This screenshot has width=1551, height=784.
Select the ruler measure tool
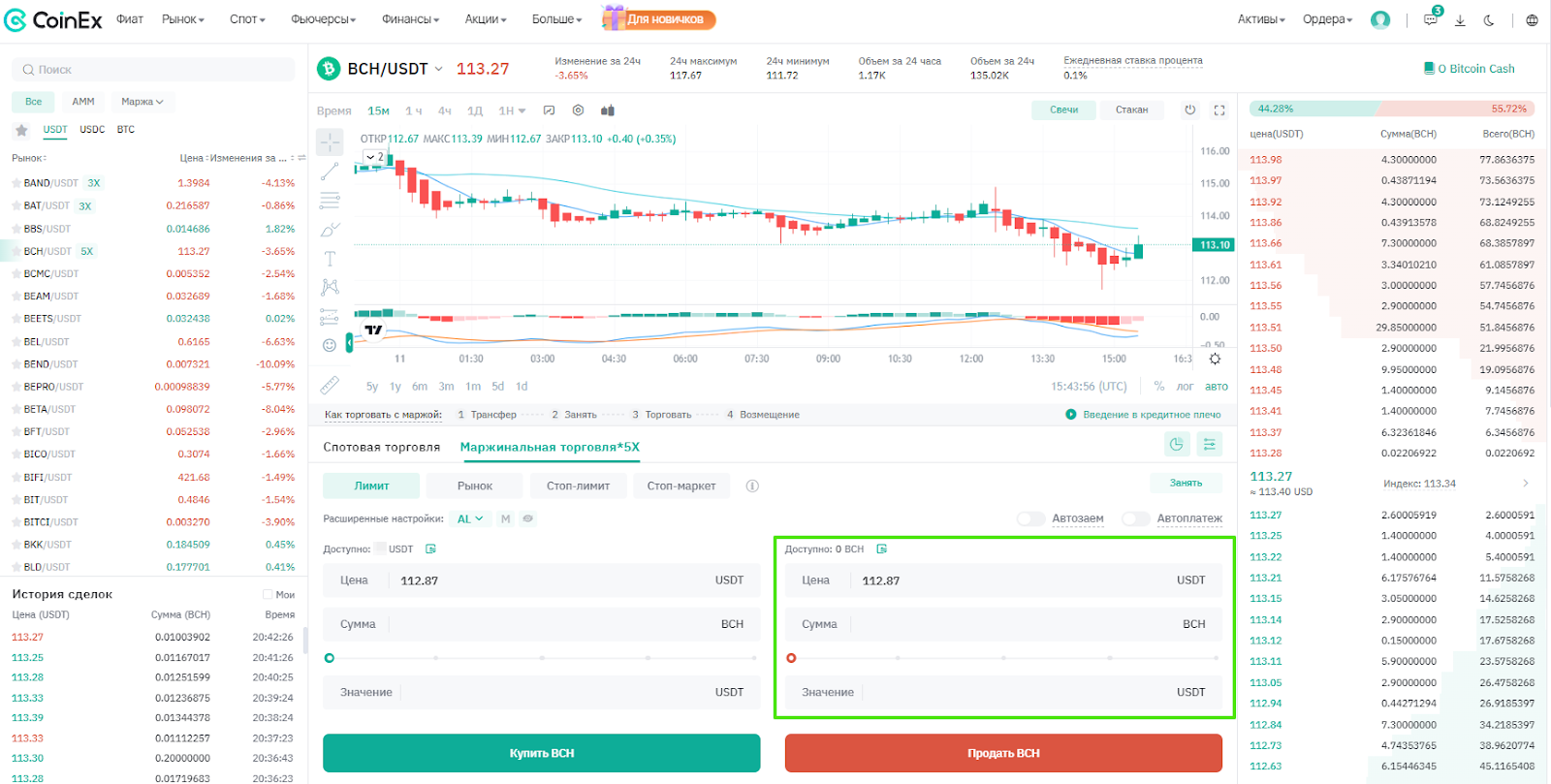point(330,385)
